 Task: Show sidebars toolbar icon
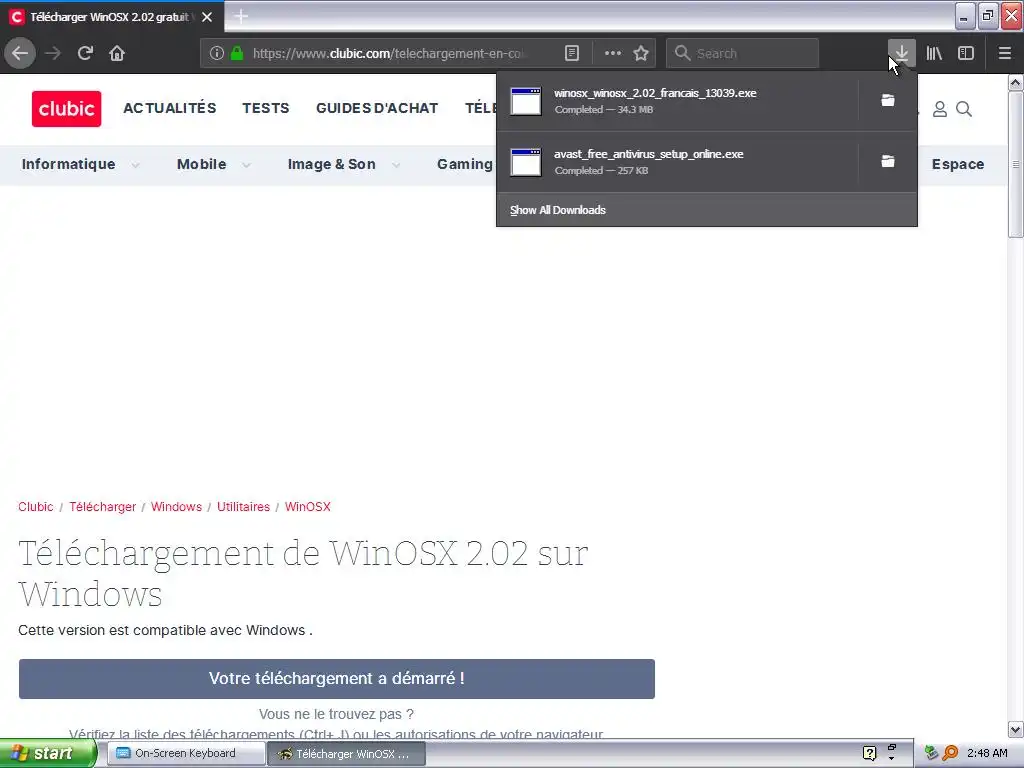click(x=966, y=53)
